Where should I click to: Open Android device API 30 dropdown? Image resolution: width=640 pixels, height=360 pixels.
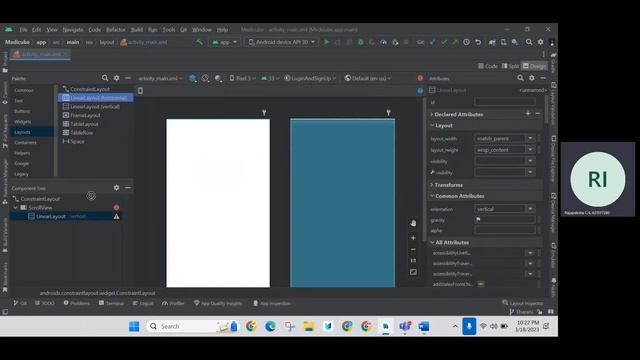point(282,42)
